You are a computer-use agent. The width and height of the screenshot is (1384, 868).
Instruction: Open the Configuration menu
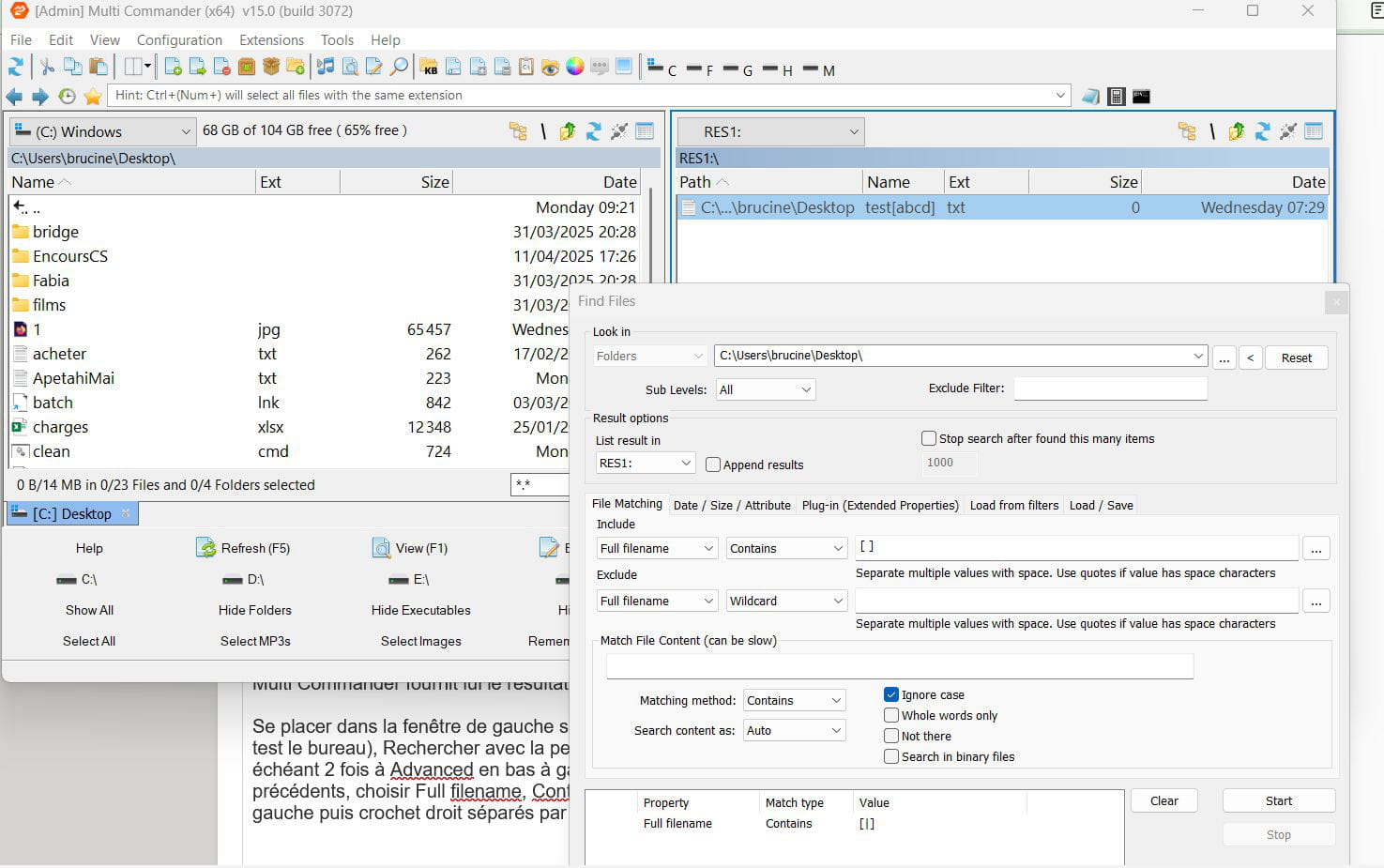tap(179, 39)
